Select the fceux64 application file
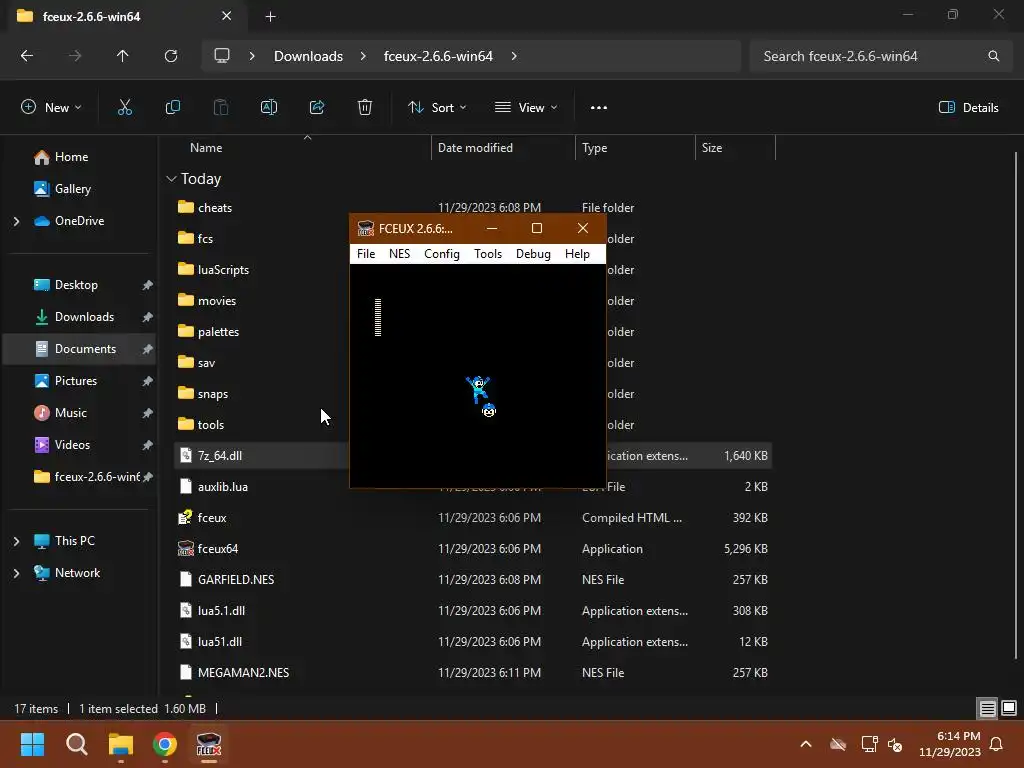This screenshot has width=1024, height=768. [217, 549]
